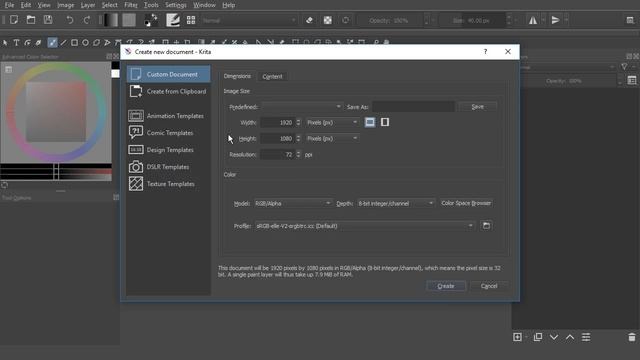Click the New Document toolbar icon

pyautogui.click(x=14, y=20)
